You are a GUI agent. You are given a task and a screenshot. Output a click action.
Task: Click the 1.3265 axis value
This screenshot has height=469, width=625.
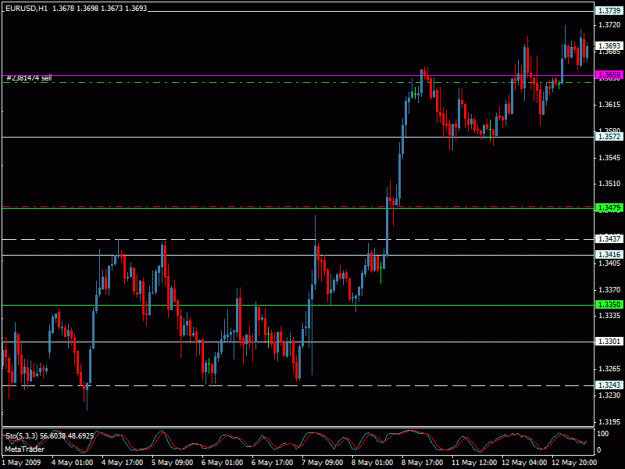click(609, 369)
